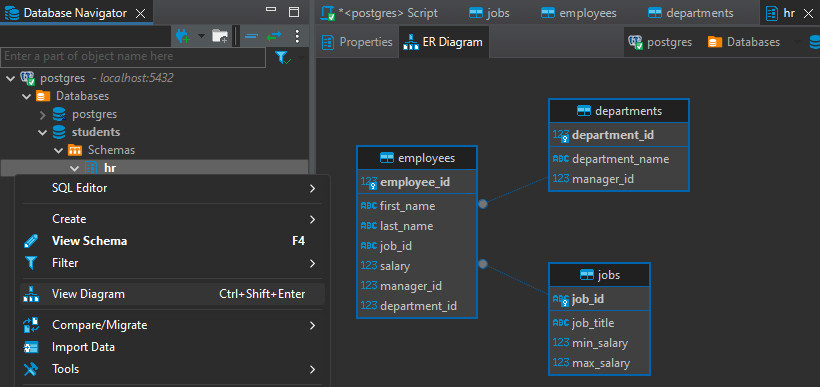820x387 pixels.
Task: Open new connection dropdown arrow
Action: click(x=201, y=36)
